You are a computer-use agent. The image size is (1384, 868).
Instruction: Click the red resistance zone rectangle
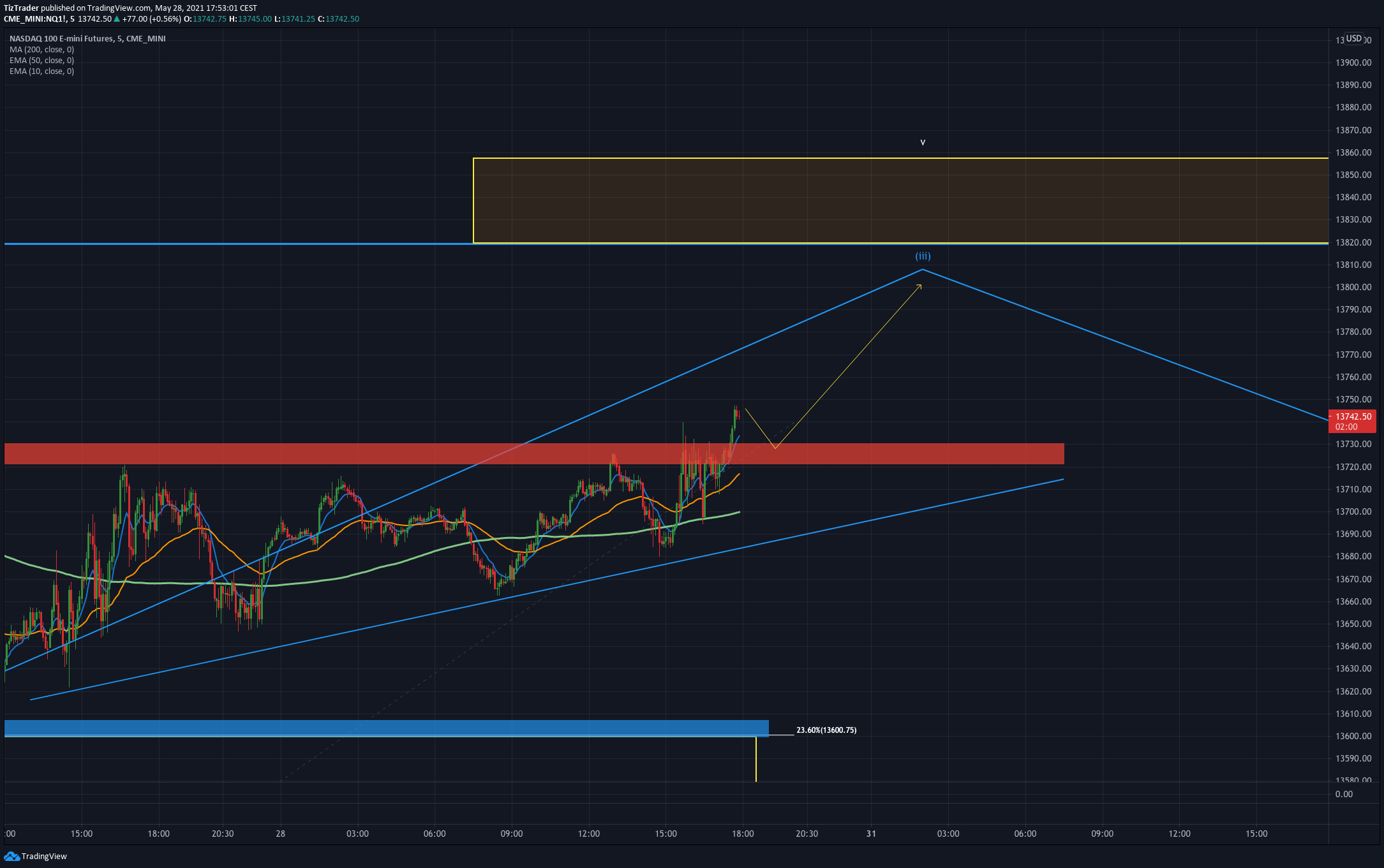[534, 453]
